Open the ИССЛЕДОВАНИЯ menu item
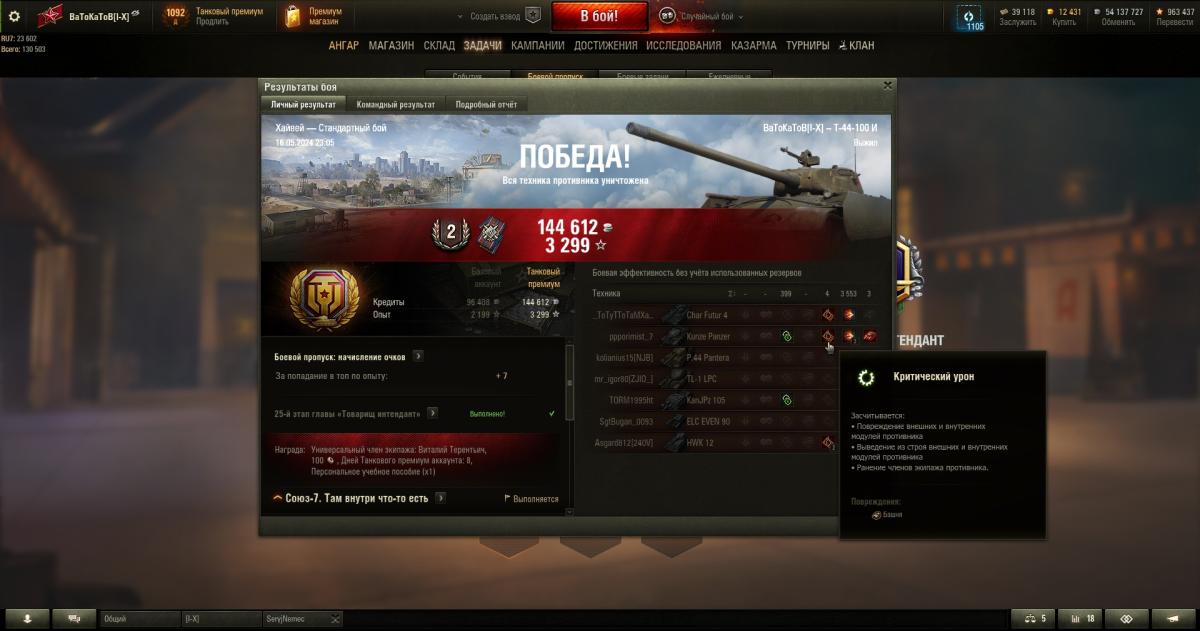 tap(683, 46)
